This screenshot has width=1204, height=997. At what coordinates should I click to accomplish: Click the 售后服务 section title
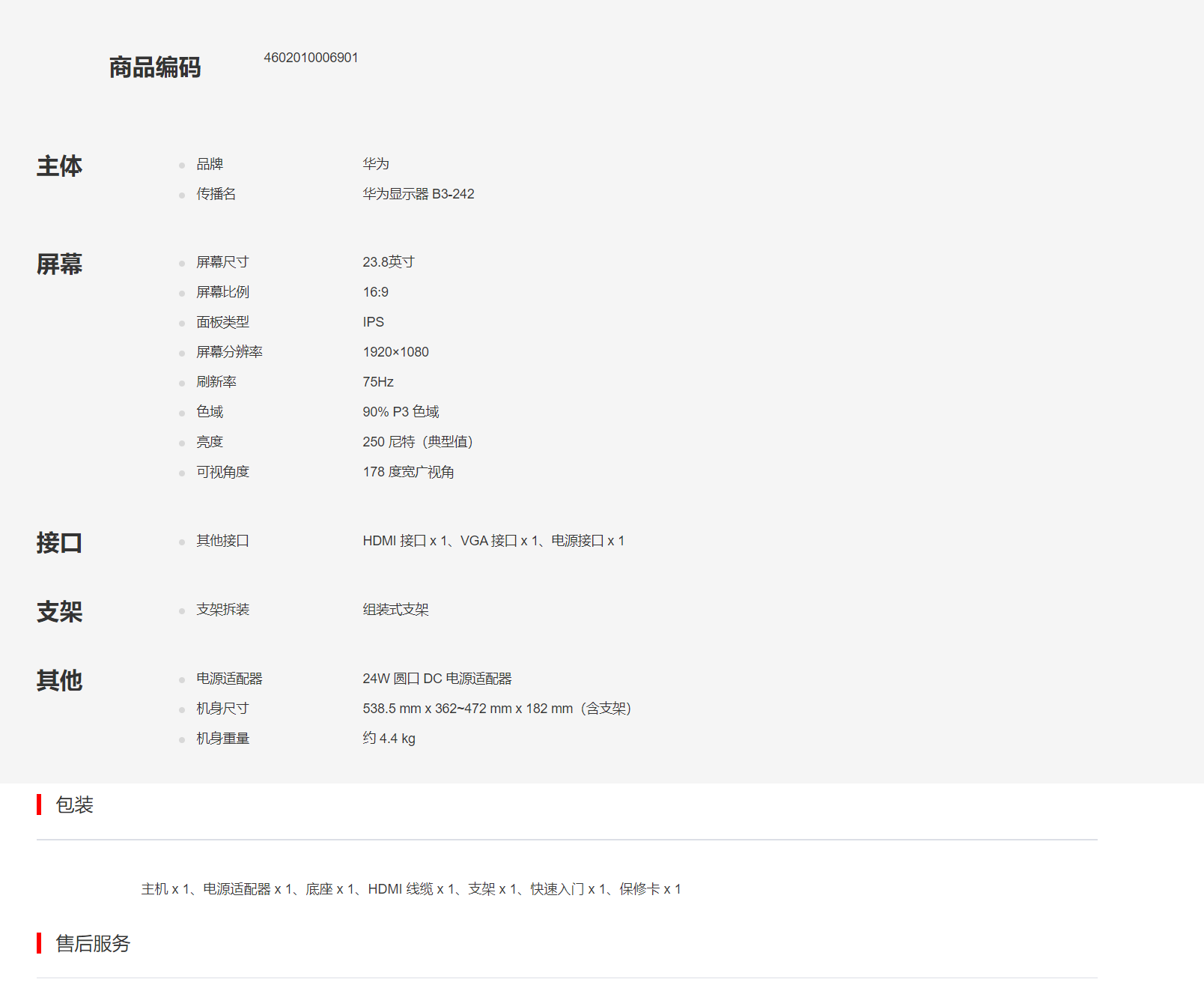pos(93,944)
